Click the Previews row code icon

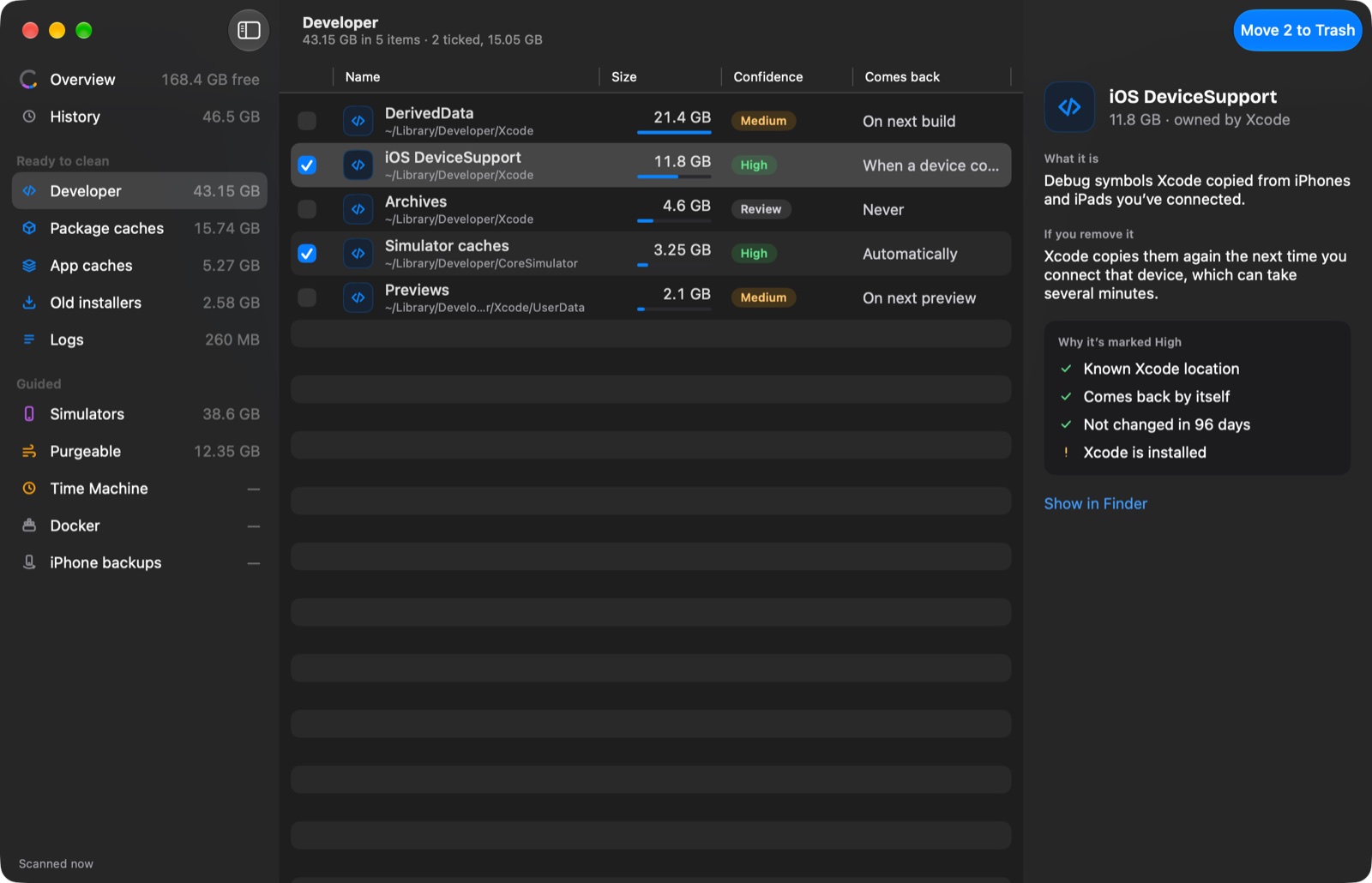click(358, 297)
